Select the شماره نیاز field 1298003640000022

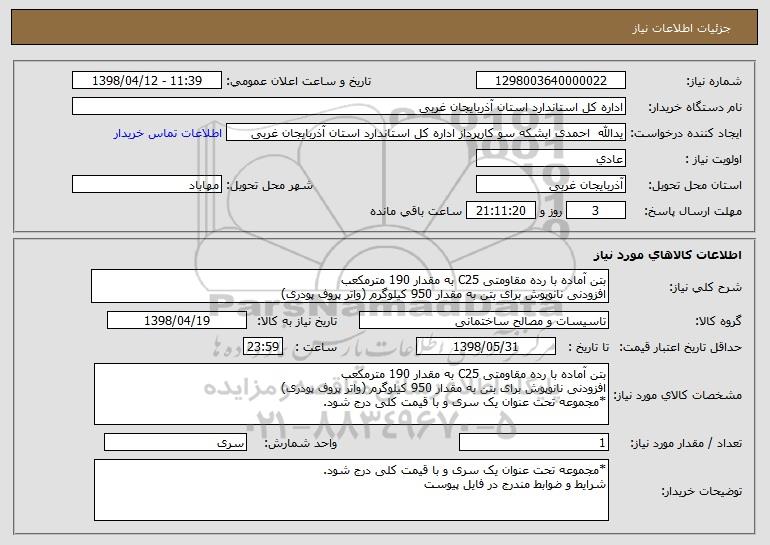coord(550,81)
